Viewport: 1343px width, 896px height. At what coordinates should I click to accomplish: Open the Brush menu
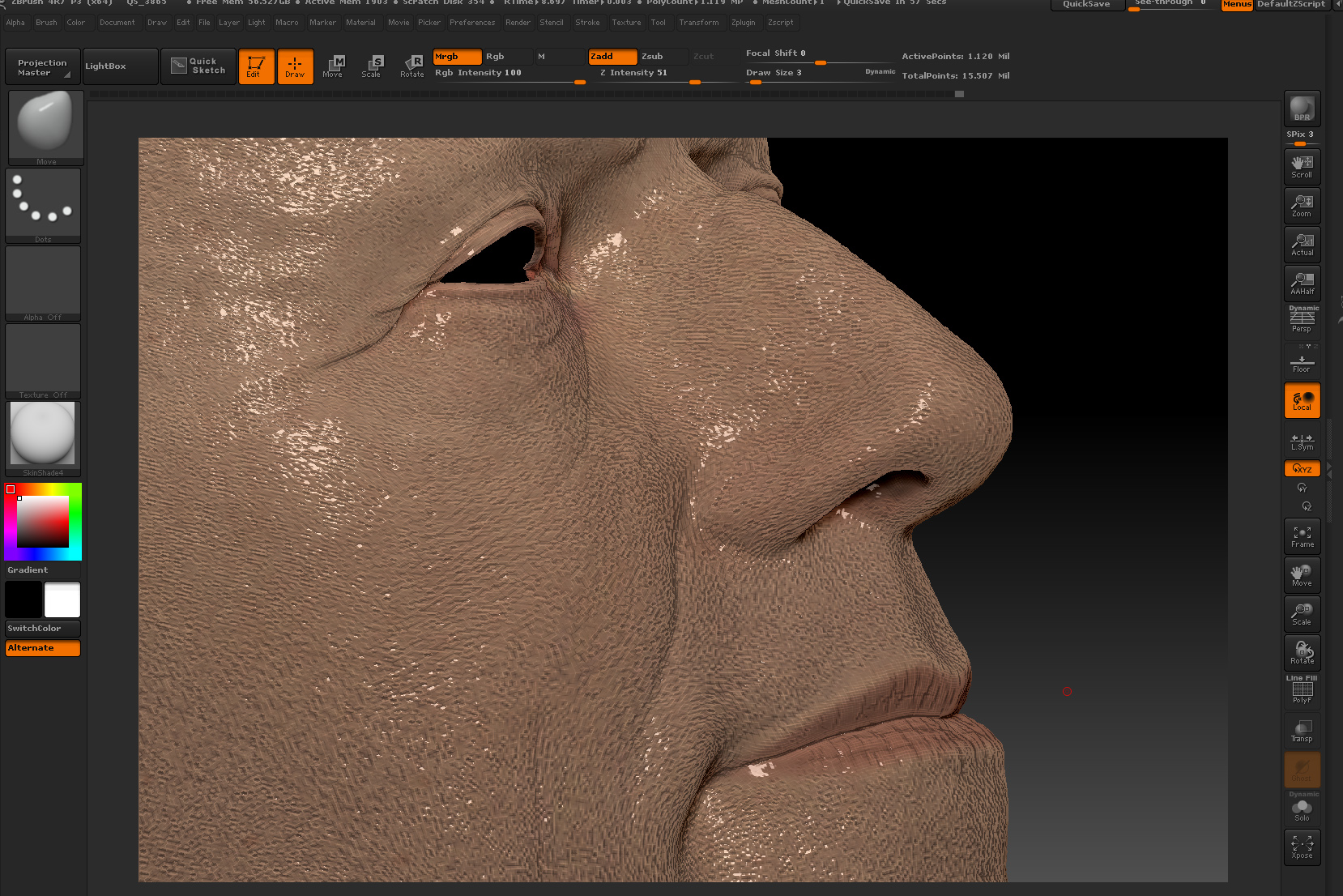[46, 23]
